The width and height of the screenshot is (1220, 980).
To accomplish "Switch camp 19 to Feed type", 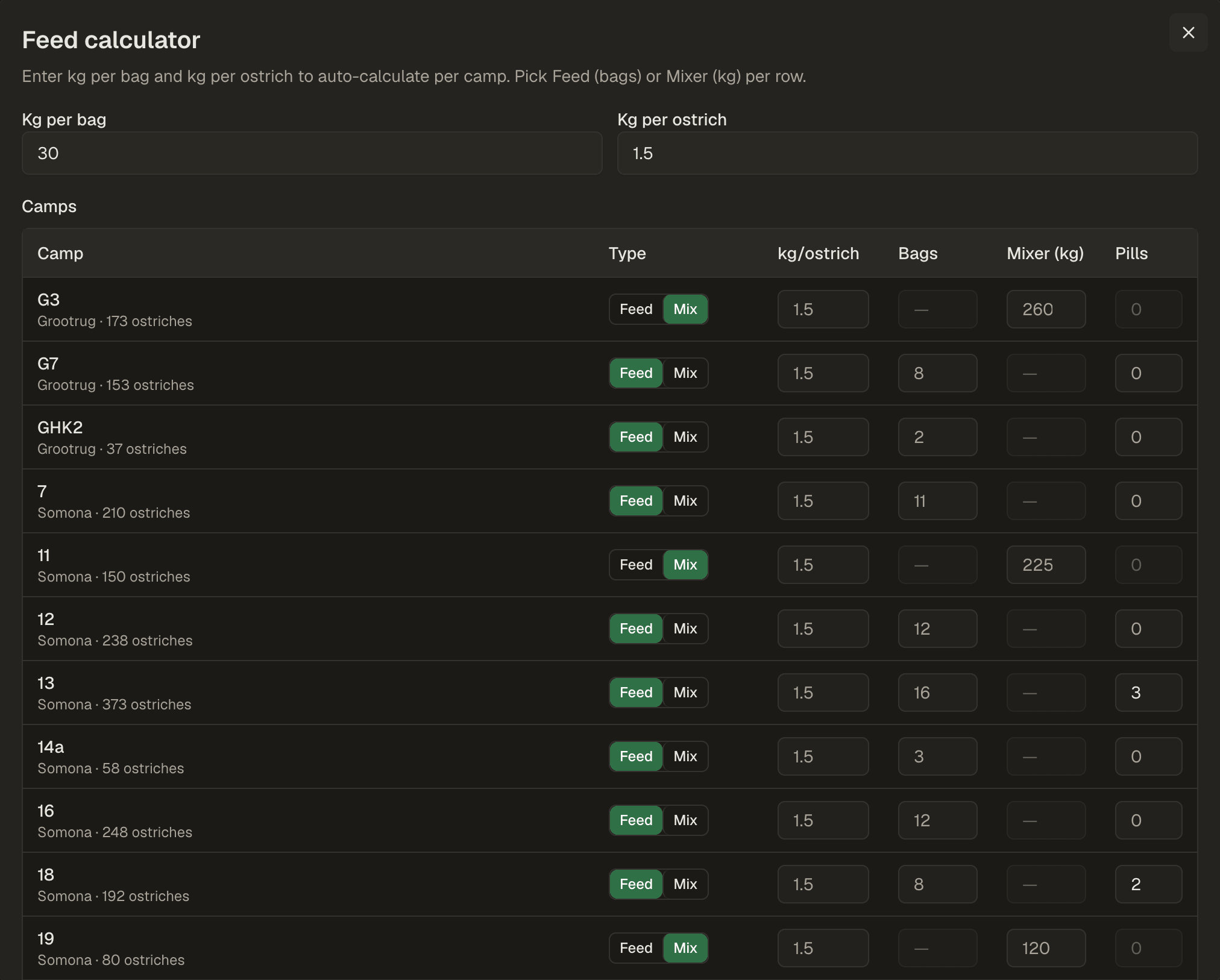I will [x=636, y=948].
